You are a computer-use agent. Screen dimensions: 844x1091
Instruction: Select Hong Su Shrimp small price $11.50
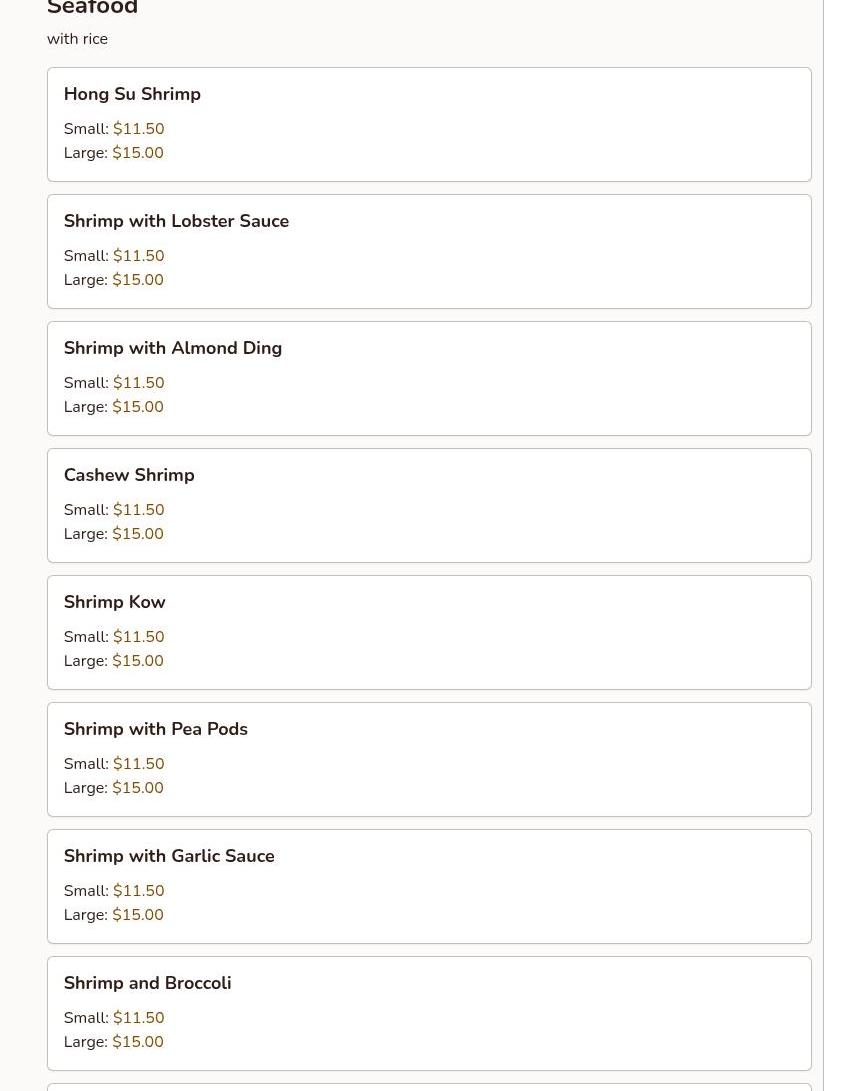pos(138,129)
